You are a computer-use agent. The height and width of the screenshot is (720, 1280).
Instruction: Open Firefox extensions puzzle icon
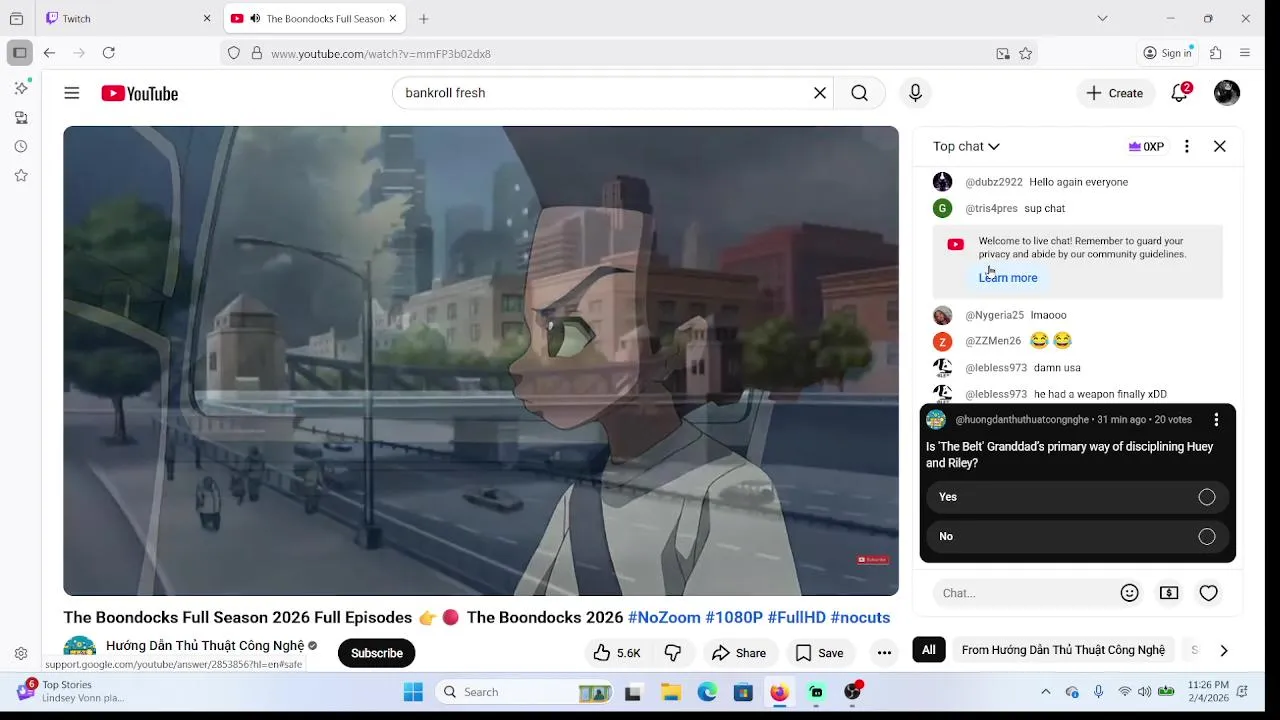[x=1216, y=53]
